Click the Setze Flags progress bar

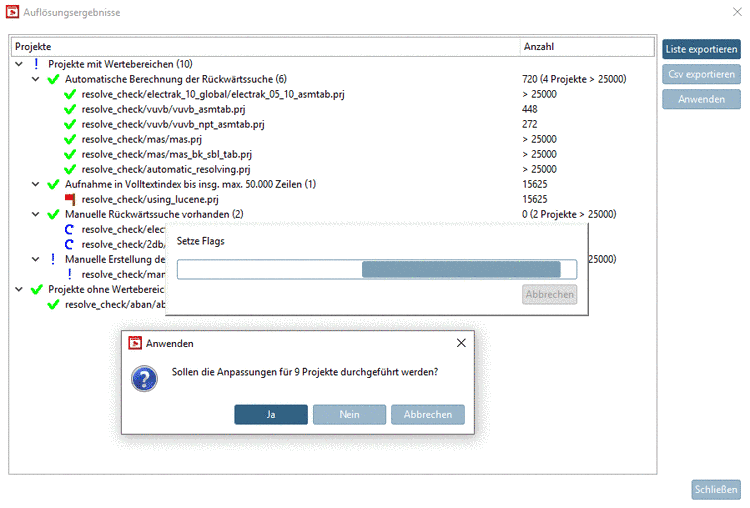(x=377, y=269)
